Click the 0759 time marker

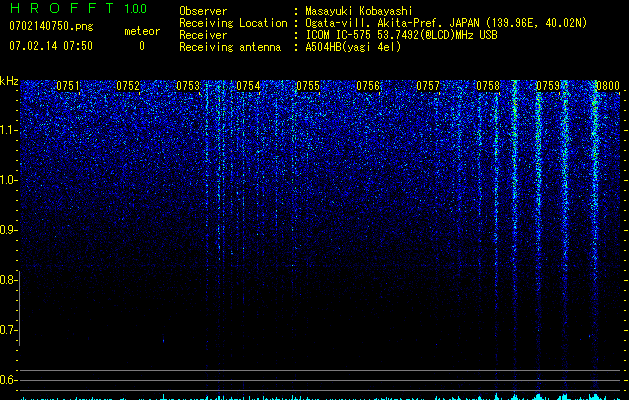coord(548,86)
